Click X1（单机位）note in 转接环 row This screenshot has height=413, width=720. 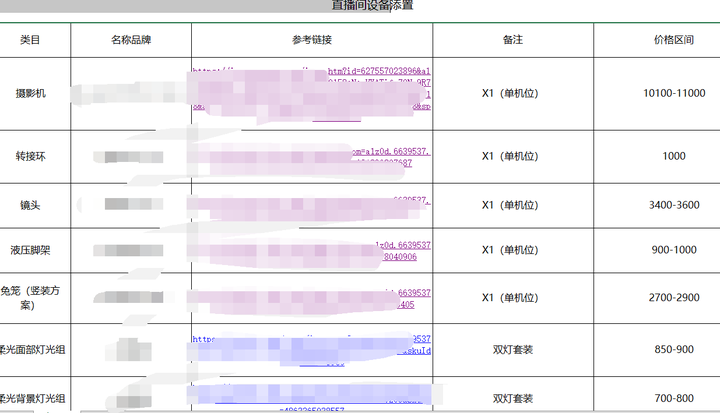[x=510, y=156]
